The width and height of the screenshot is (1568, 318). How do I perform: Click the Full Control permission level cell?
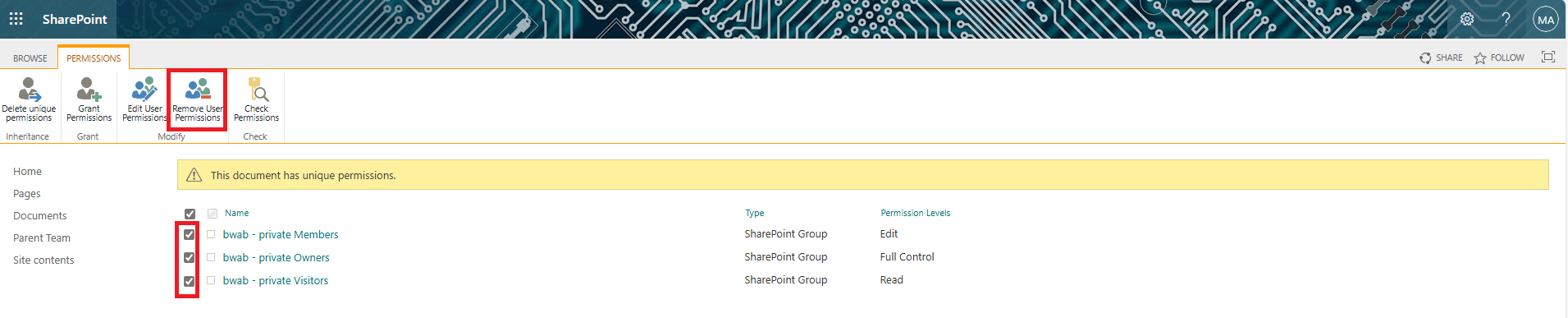907,256
